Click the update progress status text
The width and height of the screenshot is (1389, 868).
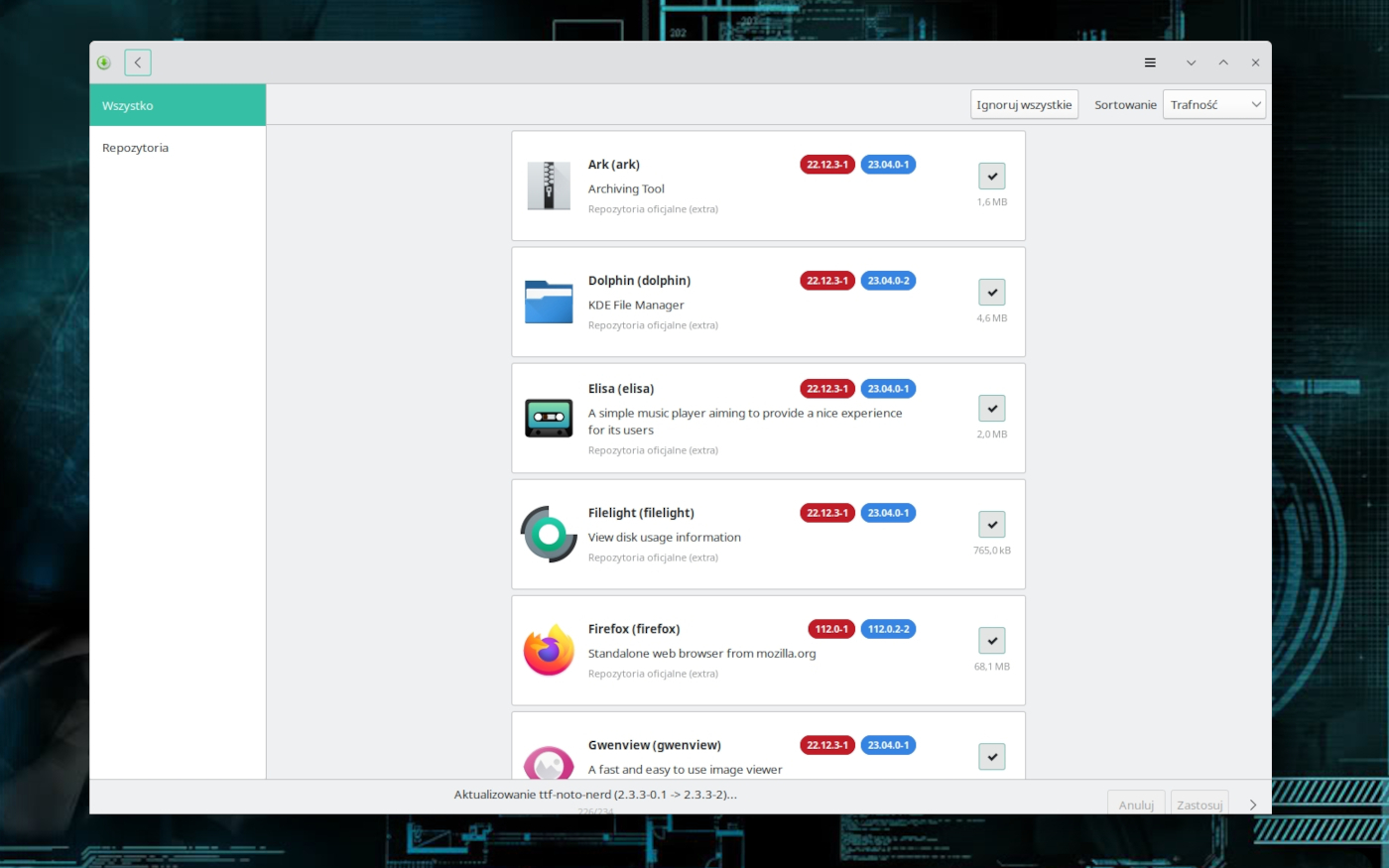click(x=595, y=795)
